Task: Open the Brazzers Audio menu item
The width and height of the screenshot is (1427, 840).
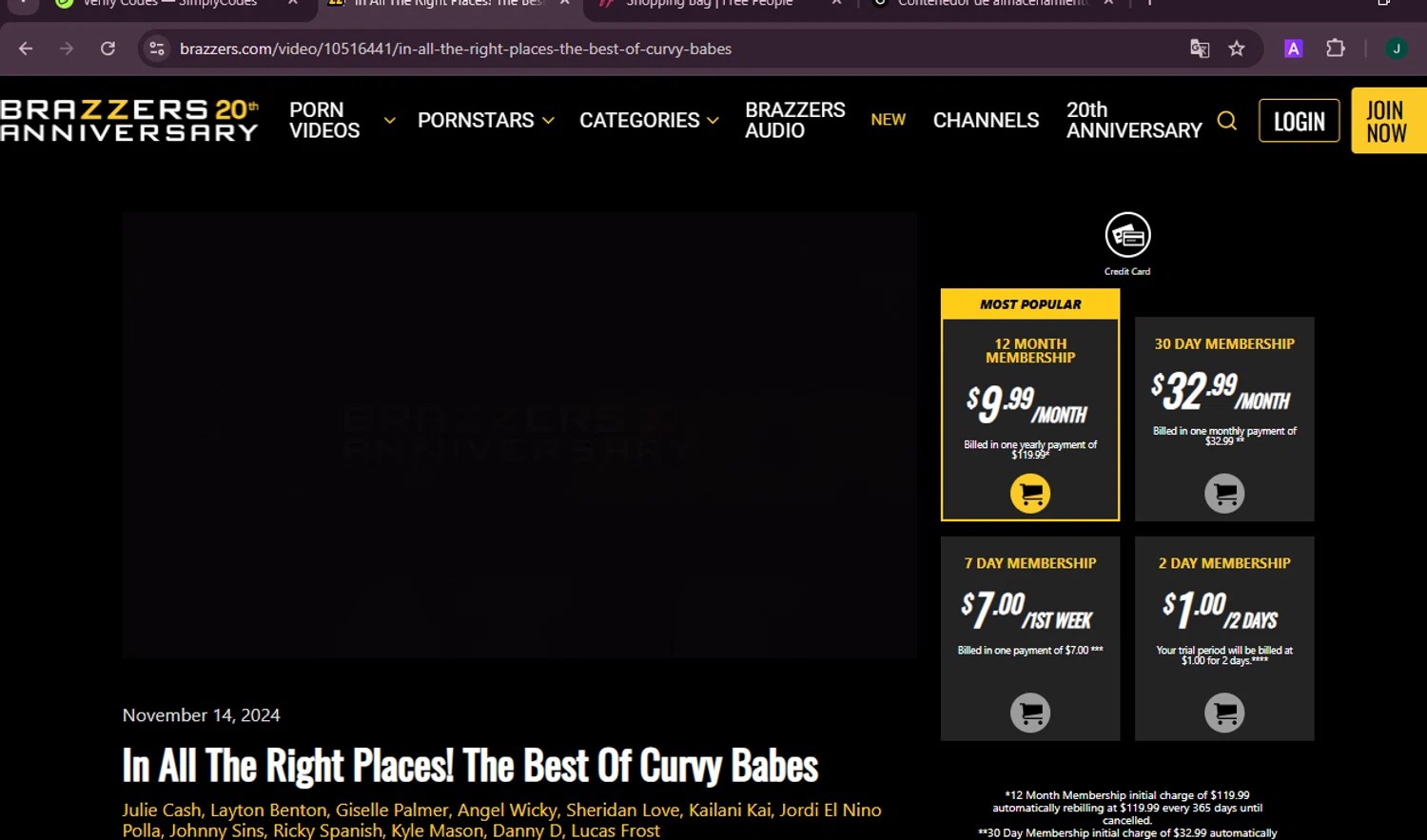Action: [794, 120]
